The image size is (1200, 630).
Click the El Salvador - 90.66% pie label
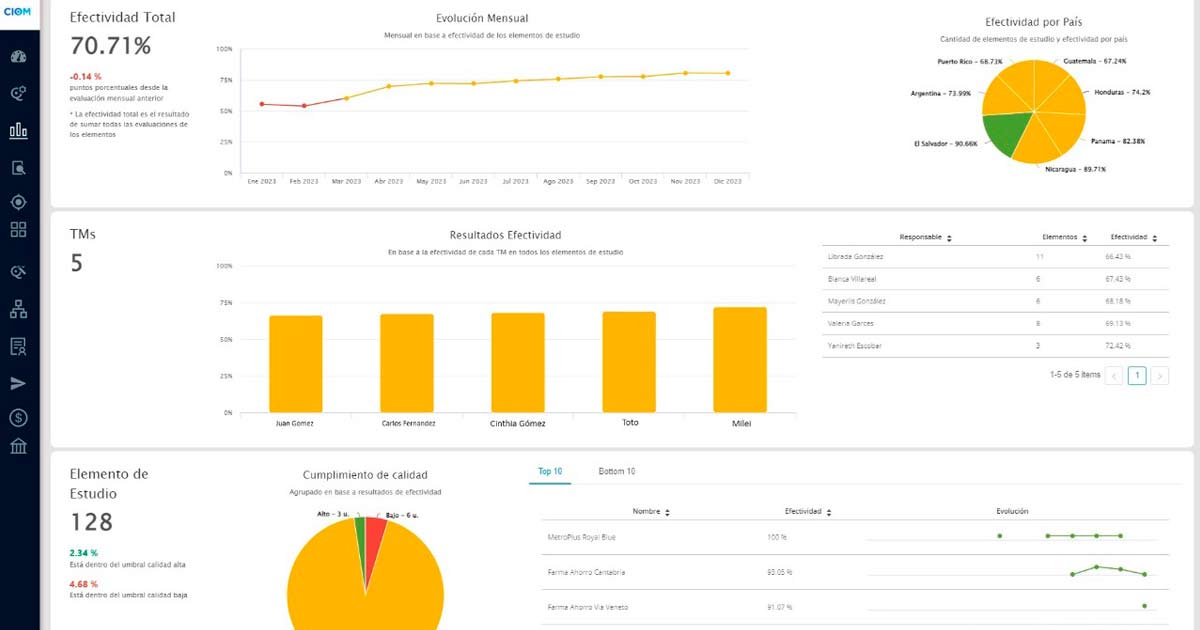point(946,143)
